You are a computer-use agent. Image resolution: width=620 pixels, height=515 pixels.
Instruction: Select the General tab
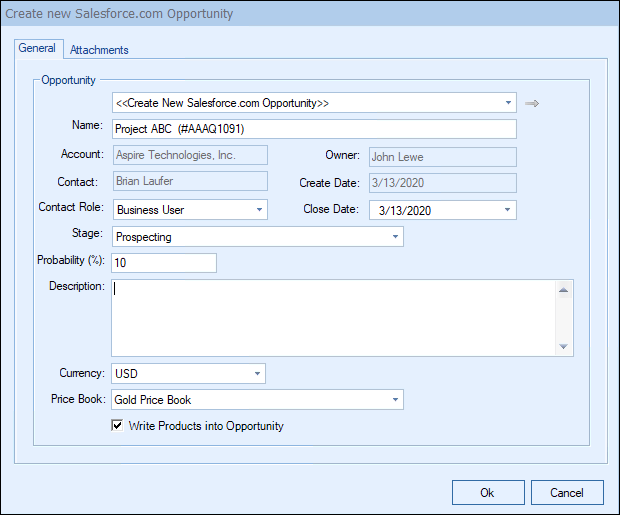tap(37, 49)
